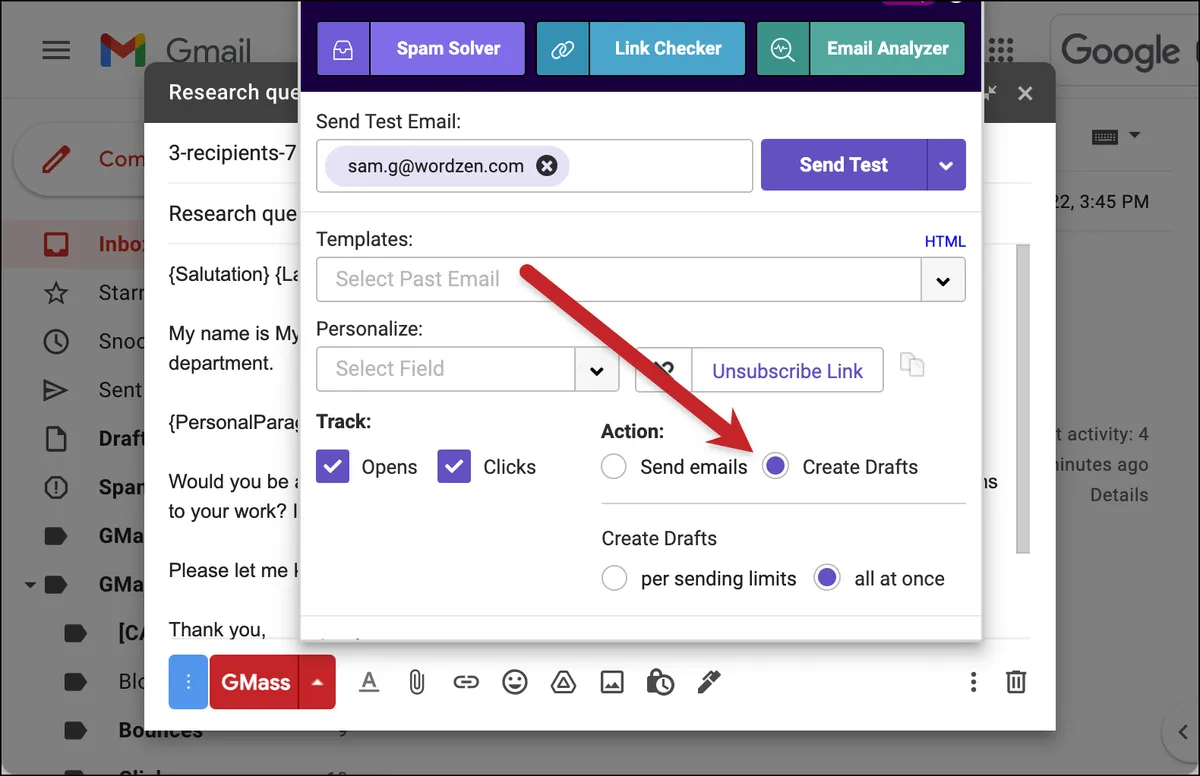
Task: Open the Spam folder exclamation icon
Action: 56,487
